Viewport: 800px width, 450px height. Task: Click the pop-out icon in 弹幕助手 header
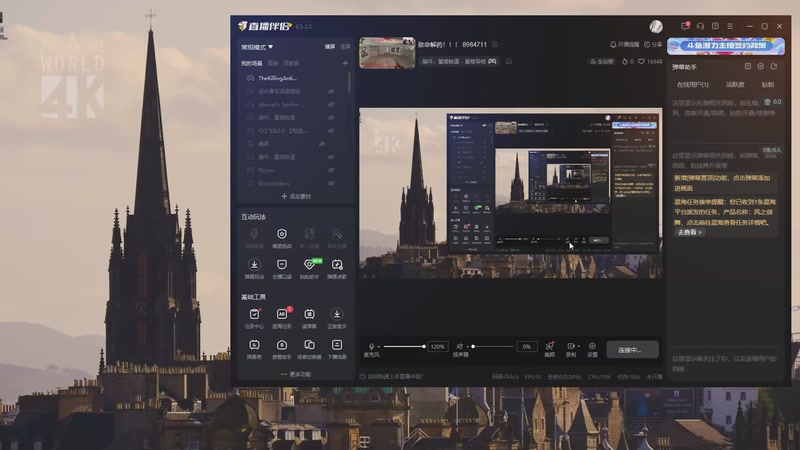[774, 66]
